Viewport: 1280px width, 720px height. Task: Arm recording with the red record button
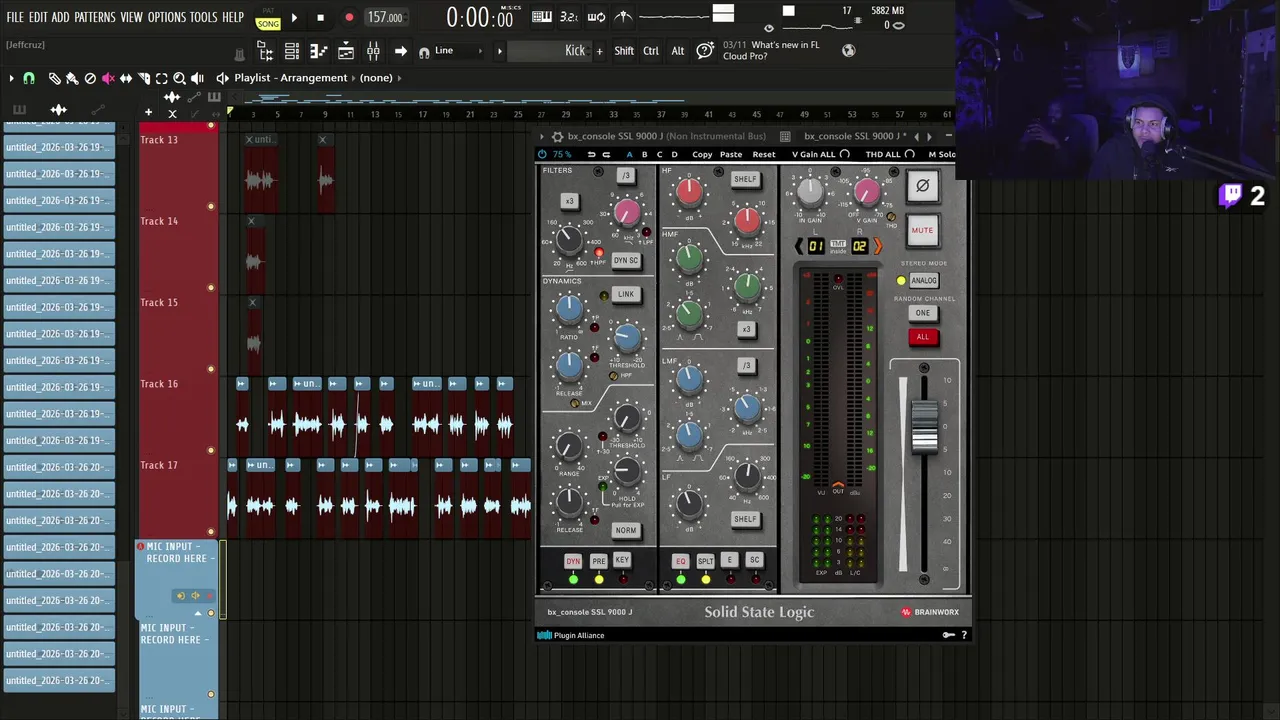point(349,17)
